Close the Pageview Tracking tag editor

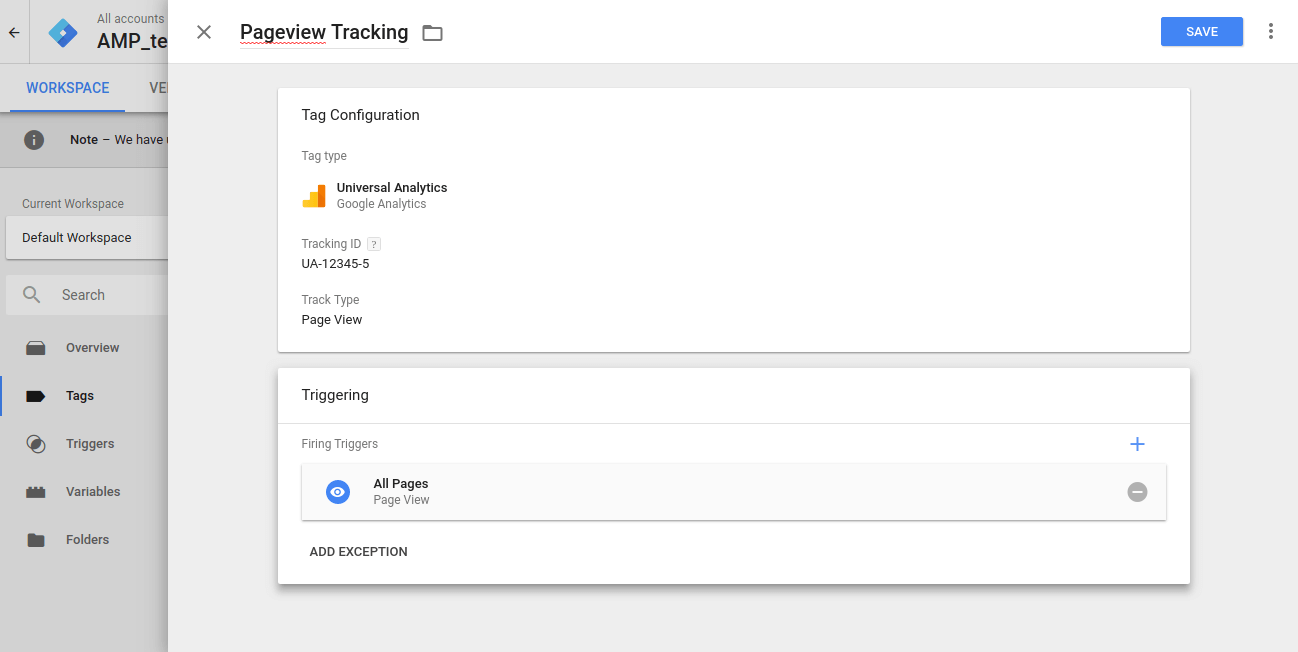tap(204, 32)
